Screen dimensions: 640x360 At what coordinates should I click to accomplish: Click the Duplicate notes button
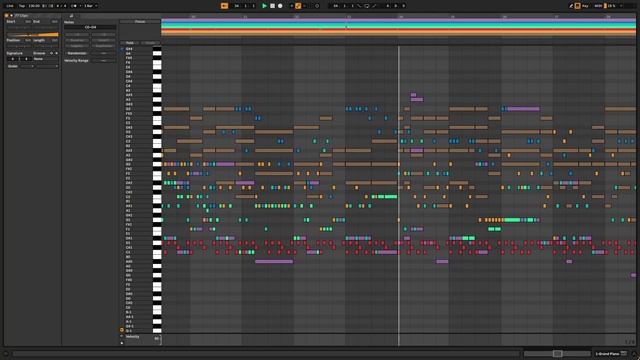click(104, 46)
